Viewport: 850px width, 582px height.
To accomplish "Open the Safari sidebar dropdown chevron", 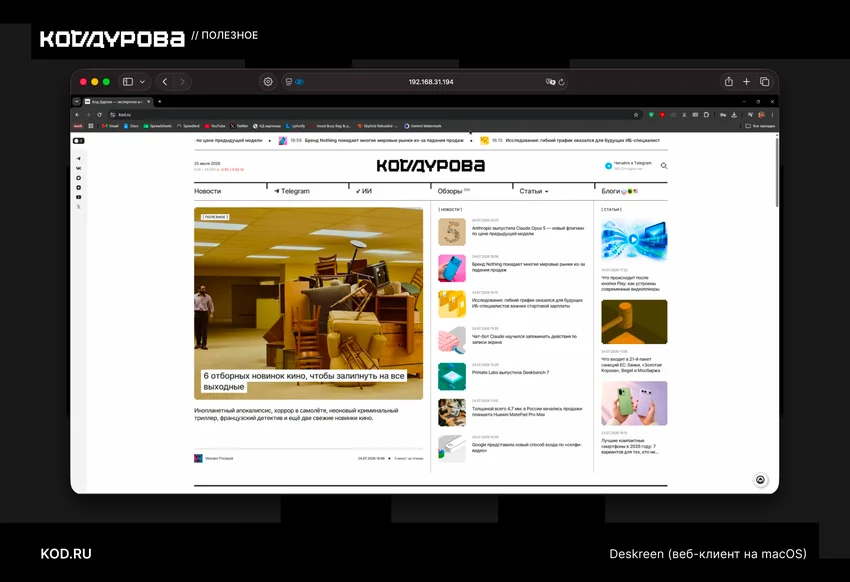I will 142,82.
